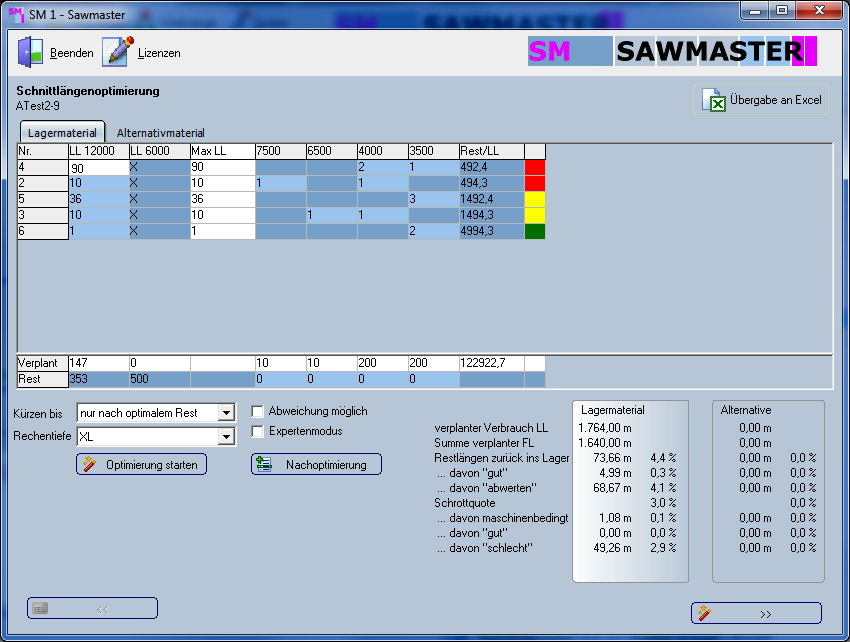Click davon schlecht value 49,26 m
This screenshot has height=642, width=850.
click(x=613, y=548)
